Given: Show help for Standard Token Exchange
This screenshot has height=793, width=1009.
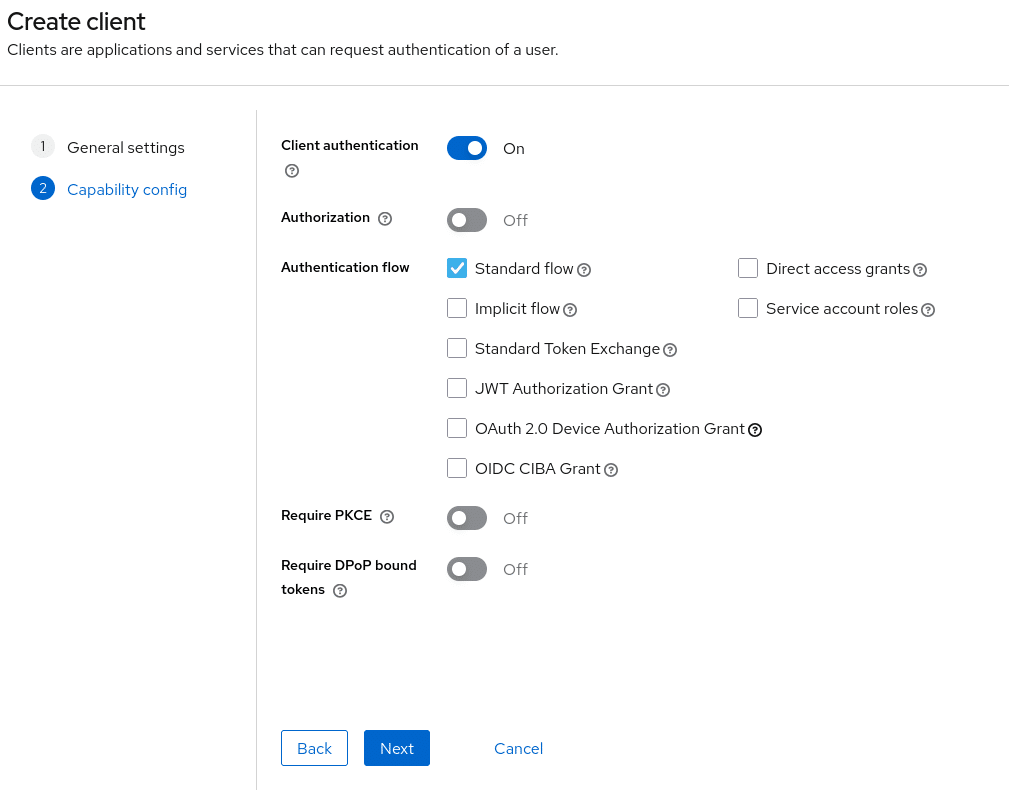Looking at the screenshot, I should click(670, 350).
